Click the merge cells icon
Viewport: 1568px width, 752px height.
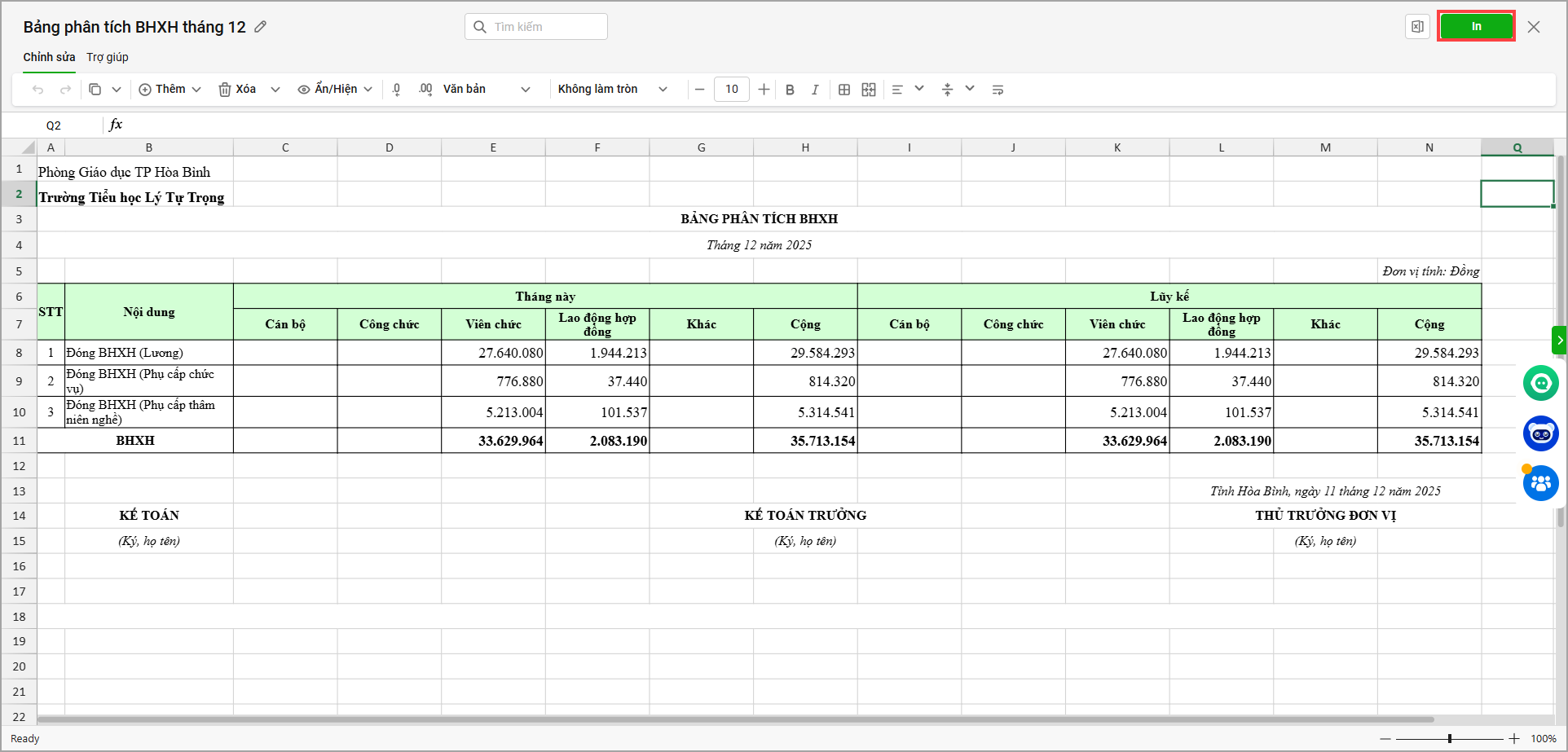(x=869, y=90)
